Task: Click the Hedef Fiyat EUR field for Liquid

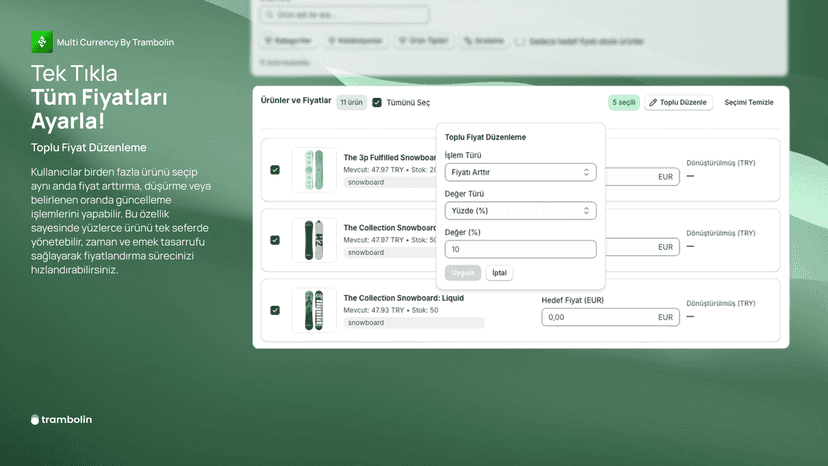Action: tap(610, 317)
